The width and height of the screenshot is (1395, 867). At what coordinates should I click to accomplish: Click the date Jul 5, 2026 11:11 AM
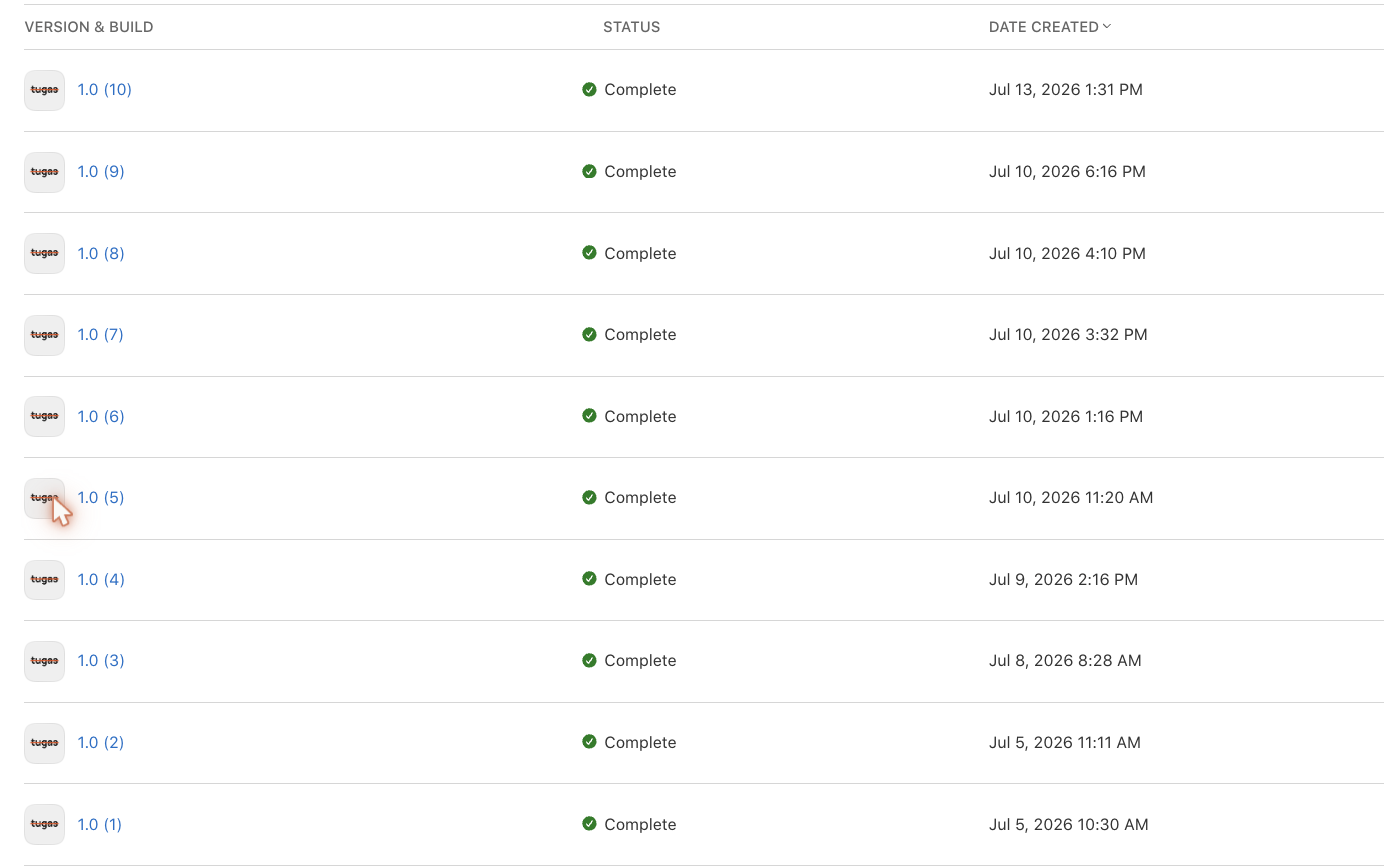[1065, 743]
